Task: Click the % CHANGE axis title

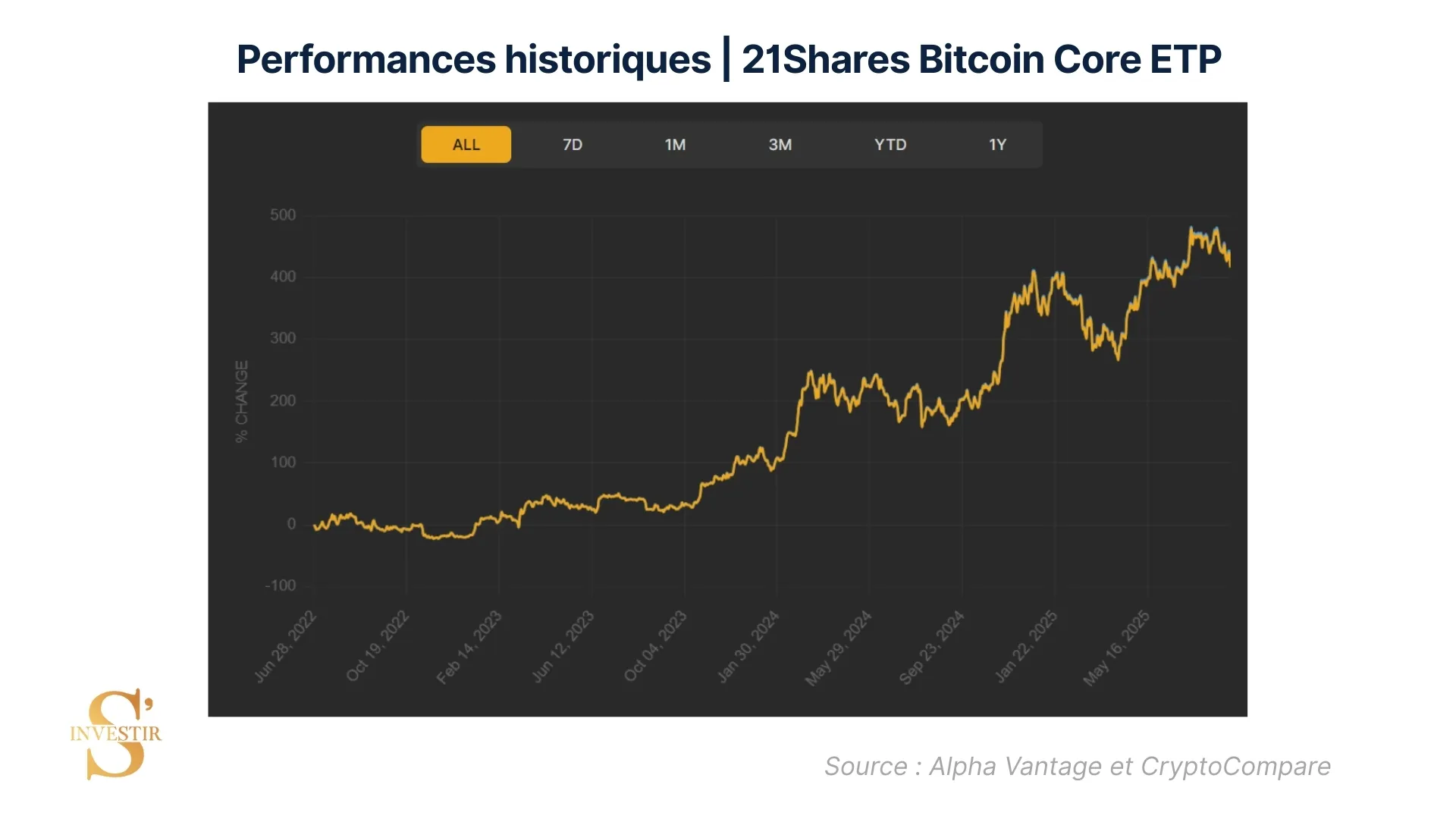Action: point(241,401)
